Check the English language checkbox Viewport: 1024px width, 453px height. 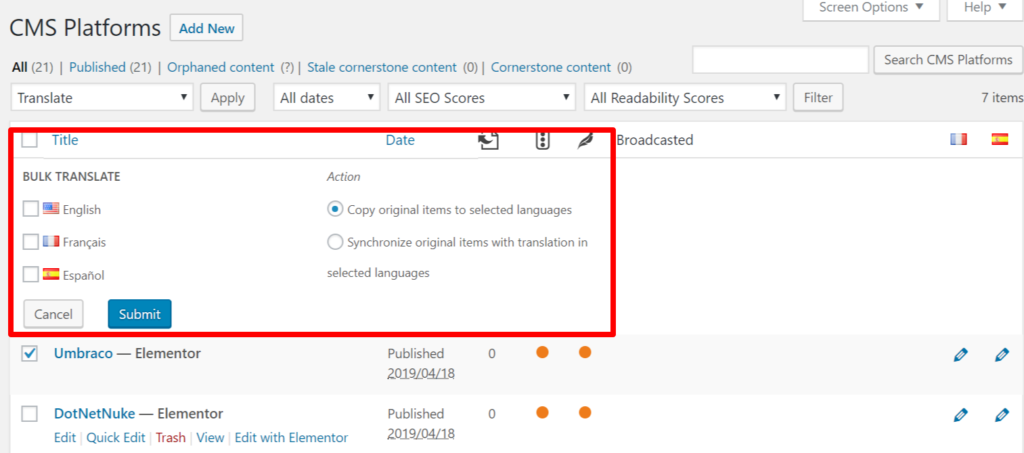[x=31, y=209]
